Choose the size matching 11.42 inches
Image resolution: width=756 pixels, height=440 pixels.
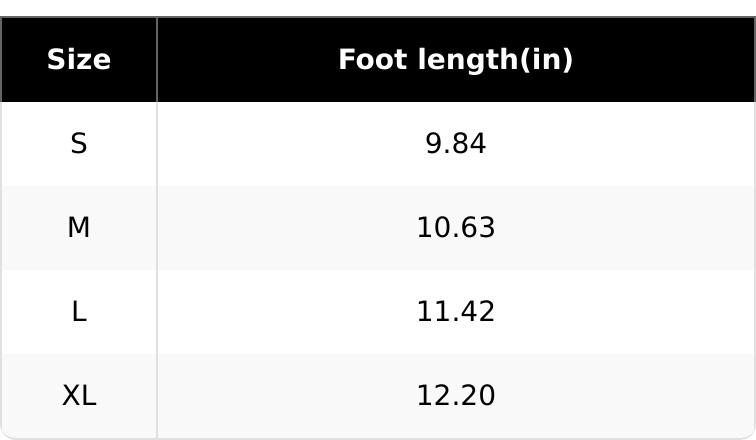[x=79, y=312]
